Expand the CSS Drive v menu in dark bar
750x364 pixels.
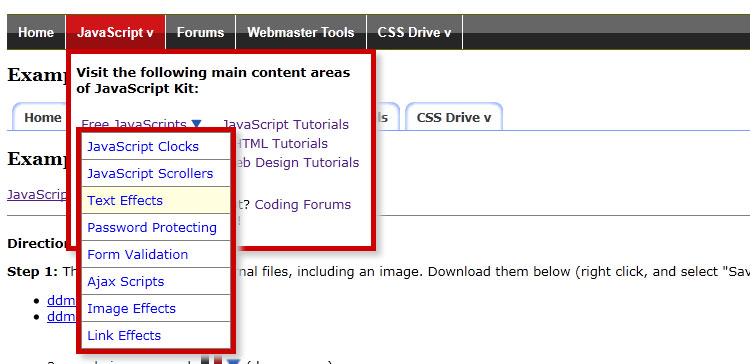tap(414, 32)
